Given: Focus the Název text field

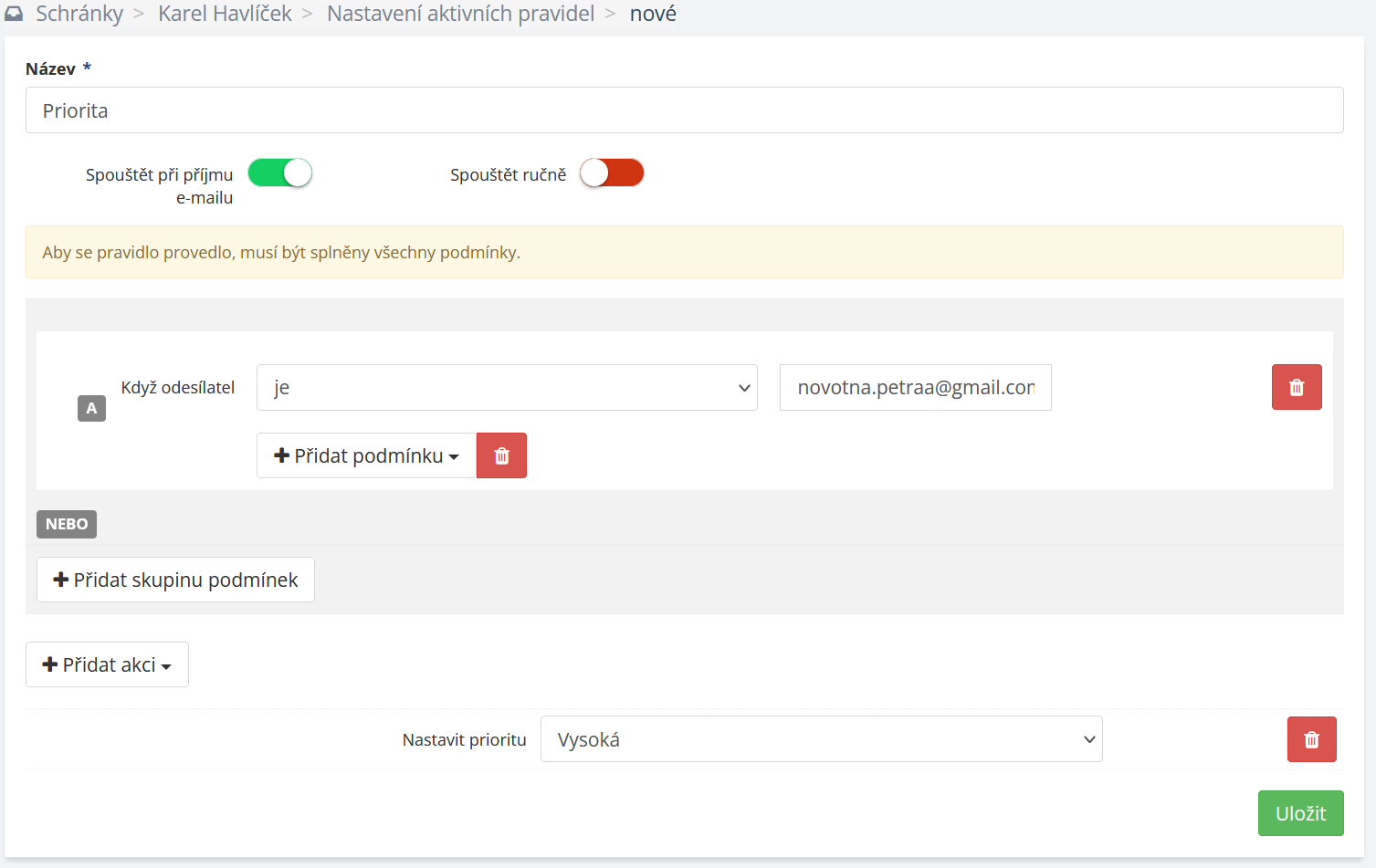Looking at the screenshot, I should tap(684, 110).
